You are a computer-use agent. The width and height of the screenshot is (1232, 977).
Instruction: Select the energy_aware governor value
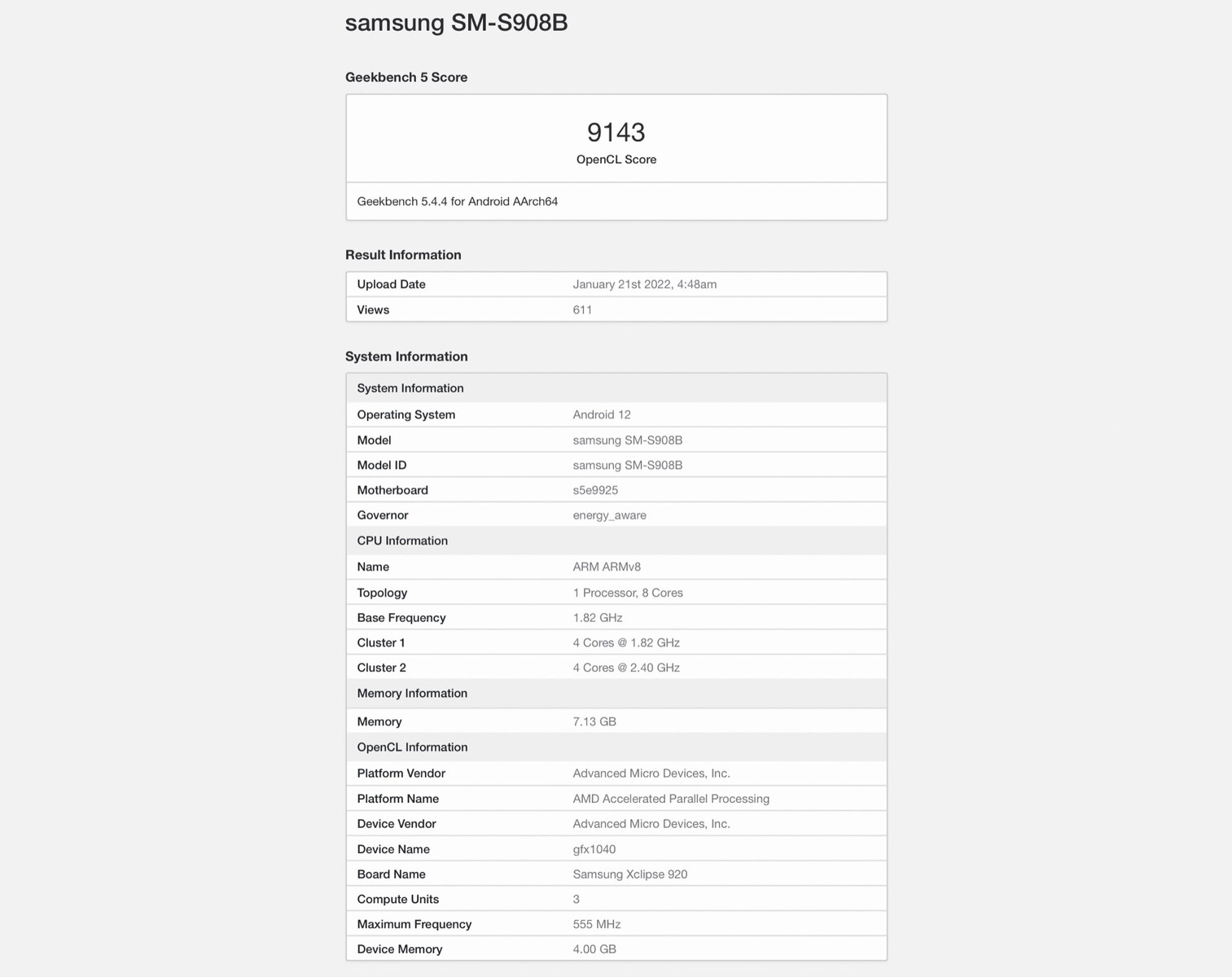coord(609,515)
